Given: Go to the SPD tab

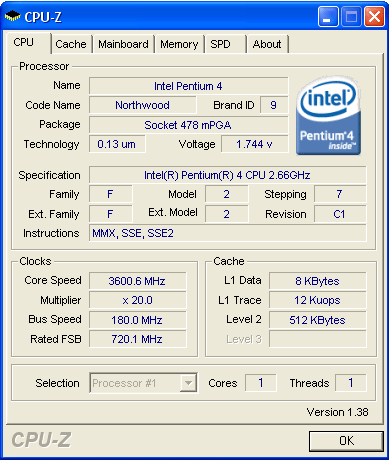Looking at the screenshot, I should coord(225,44).
